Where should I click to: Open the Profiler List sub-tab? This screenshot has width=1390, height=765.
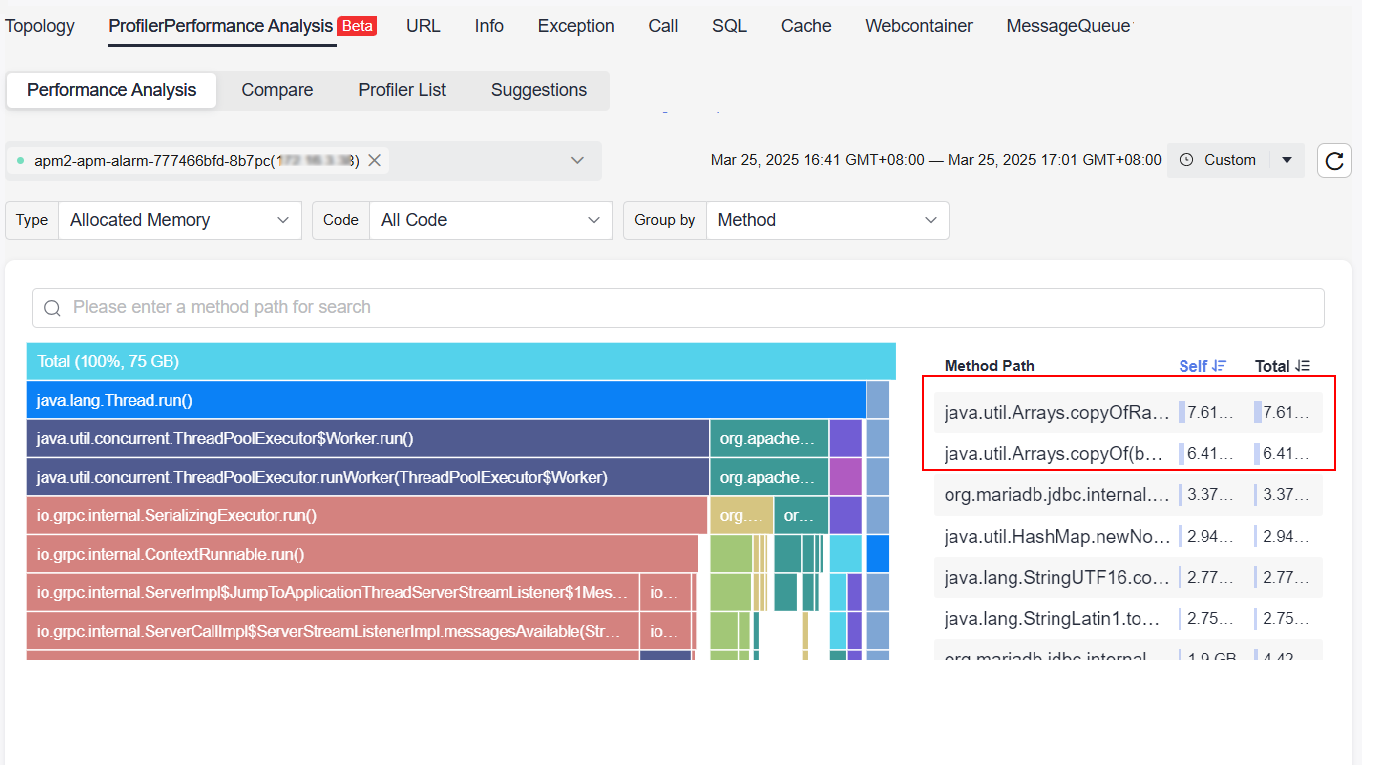(402, 90)
